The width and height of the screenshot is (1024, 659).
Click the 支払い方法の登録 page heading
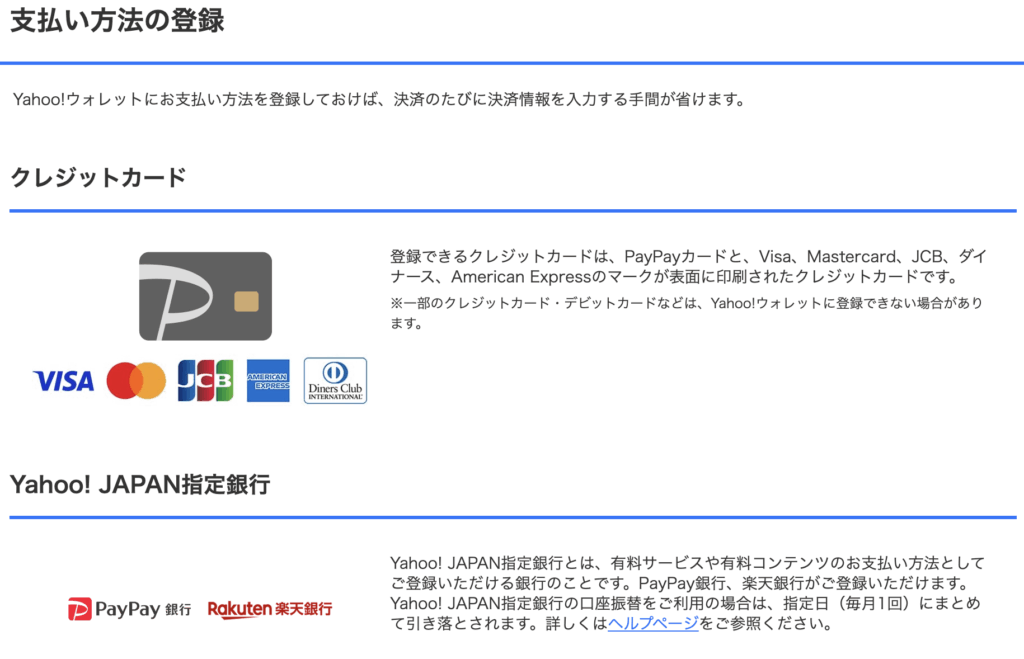(x=117, y=21)
